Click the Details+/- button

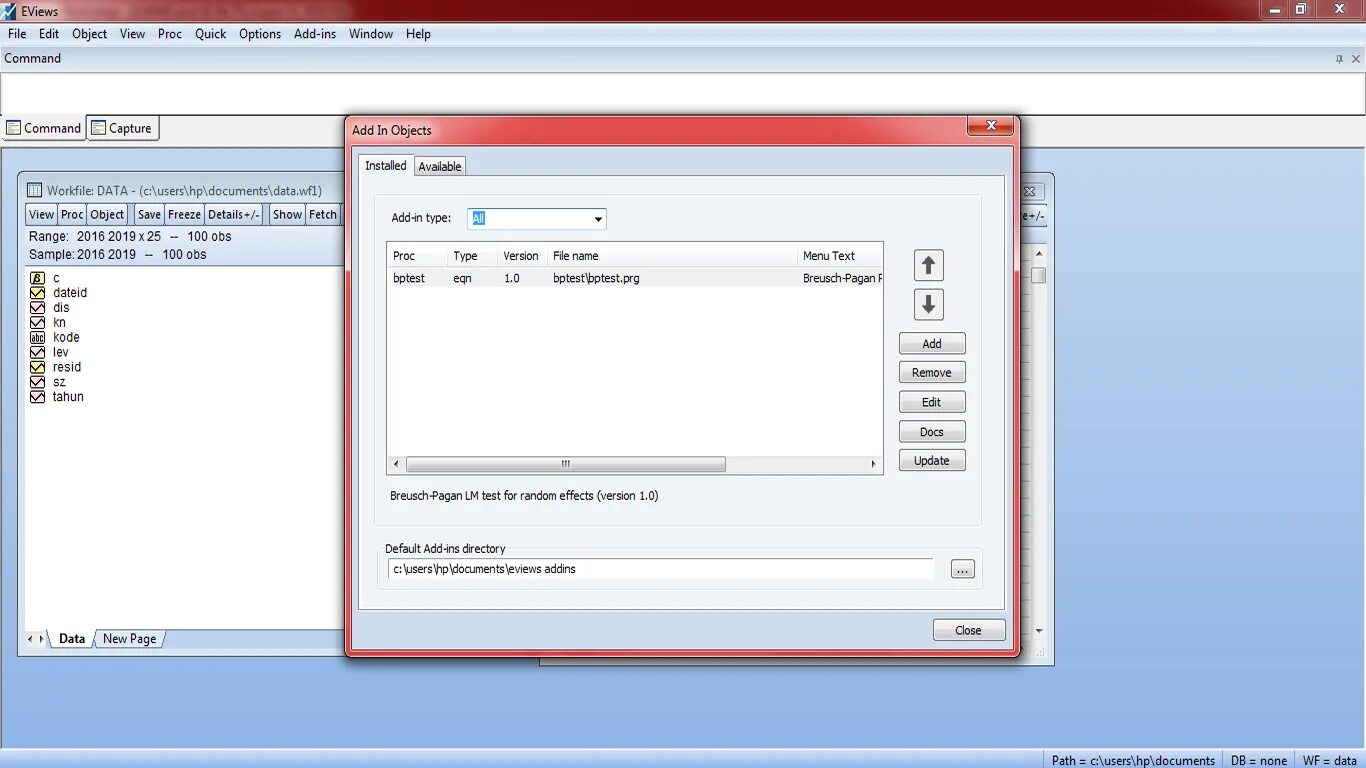234,214
